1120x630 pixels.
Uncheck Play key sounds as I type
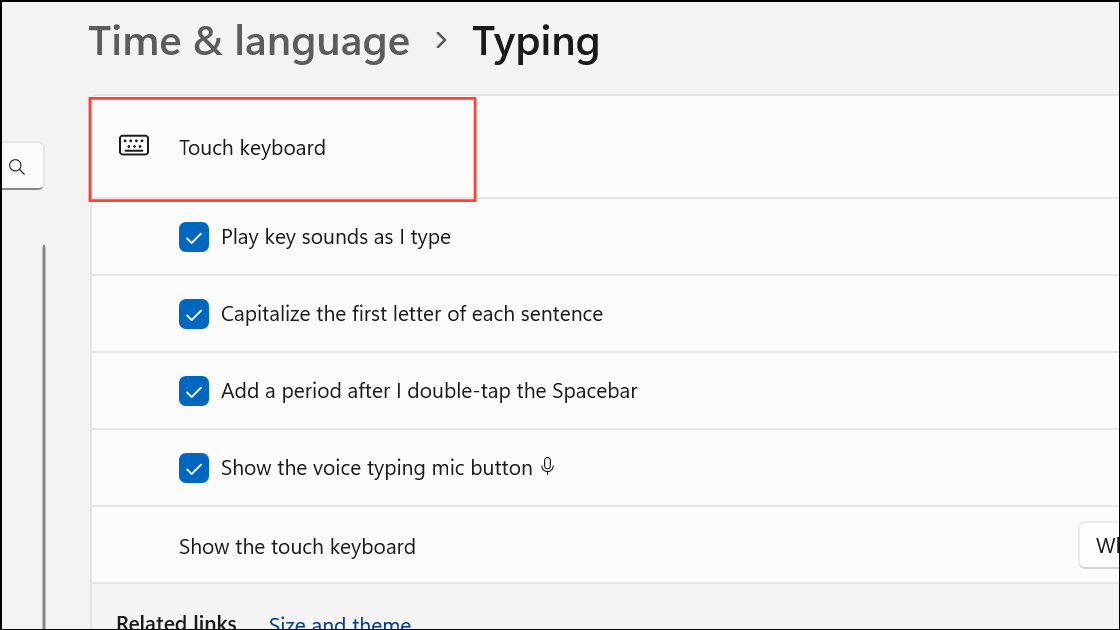194,237
